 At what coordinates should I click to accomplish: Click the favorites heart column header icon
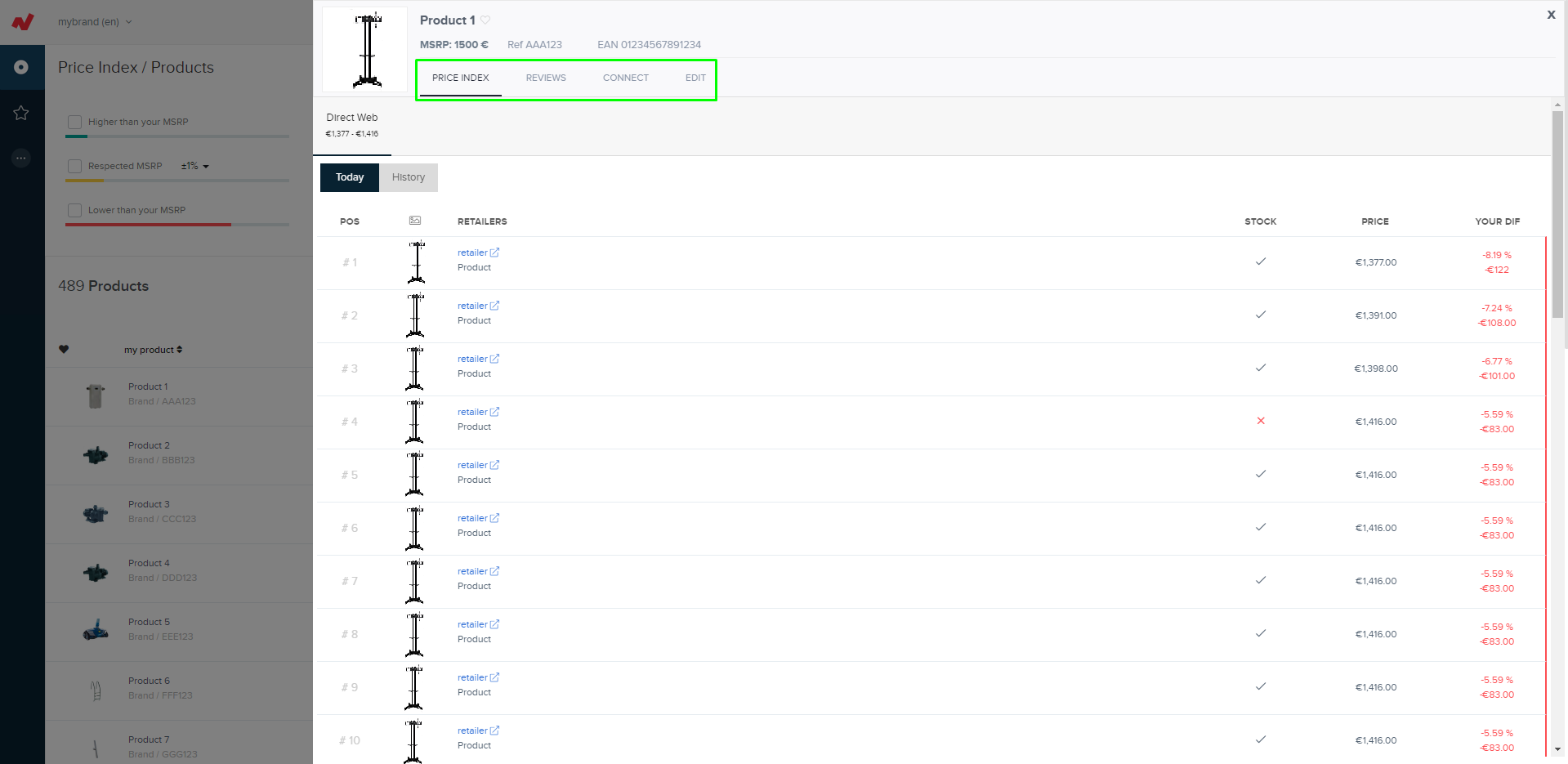pos(64,350)
